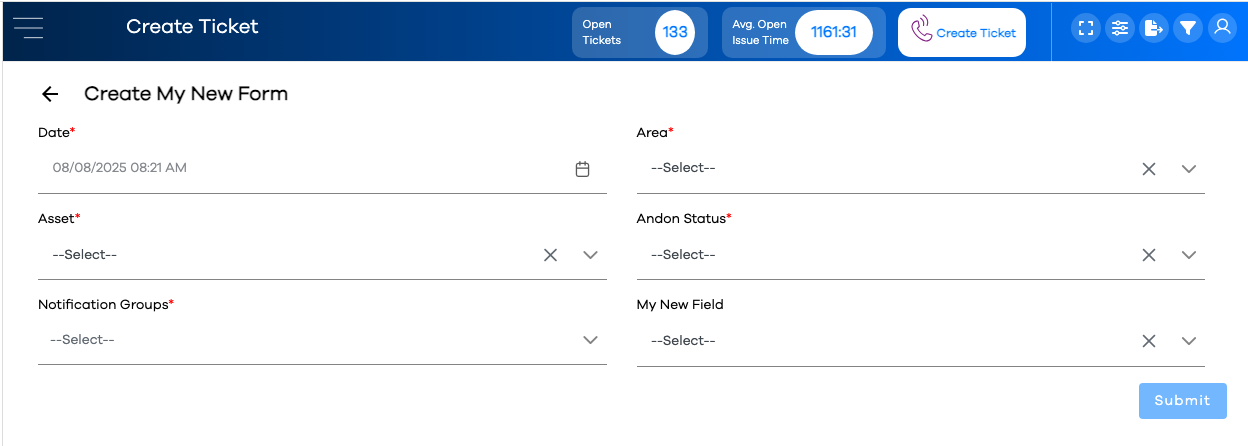Click the Avg. Open Issue Time indicator
Screen dimensions: 1248x446
click(x=804, y=32)
